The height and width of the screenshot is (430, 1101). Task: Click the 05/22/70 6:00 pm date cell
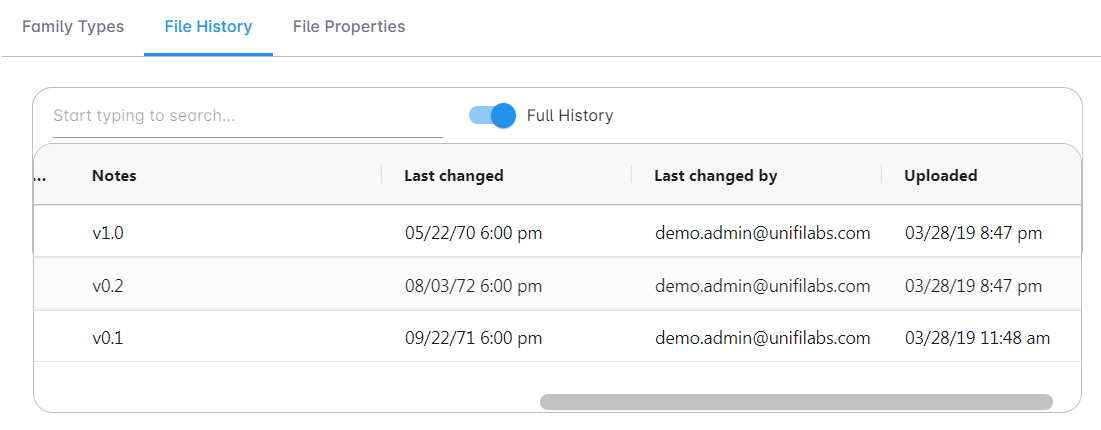pyautogui.click(x=473, y=233)
